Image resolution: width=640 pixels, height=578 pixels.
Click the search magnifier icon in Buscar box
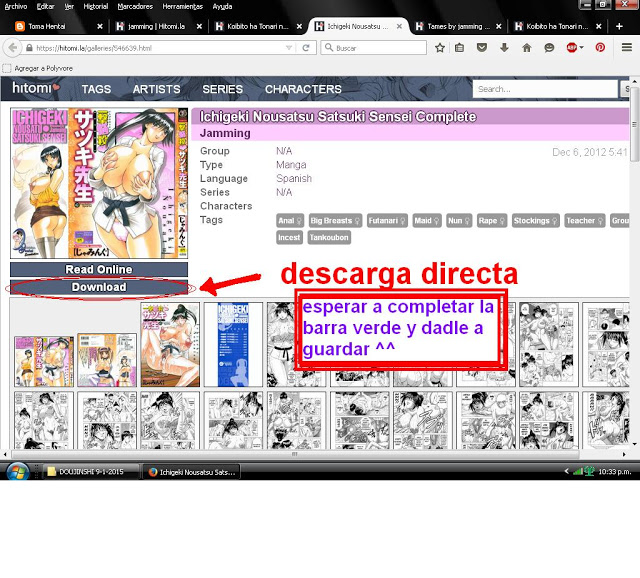coord(329,48)
